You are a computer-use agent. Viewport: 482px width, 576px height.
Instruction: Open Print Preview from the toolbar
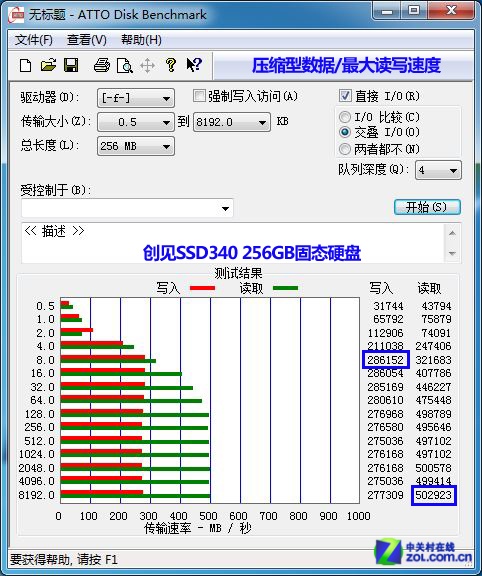125,66
